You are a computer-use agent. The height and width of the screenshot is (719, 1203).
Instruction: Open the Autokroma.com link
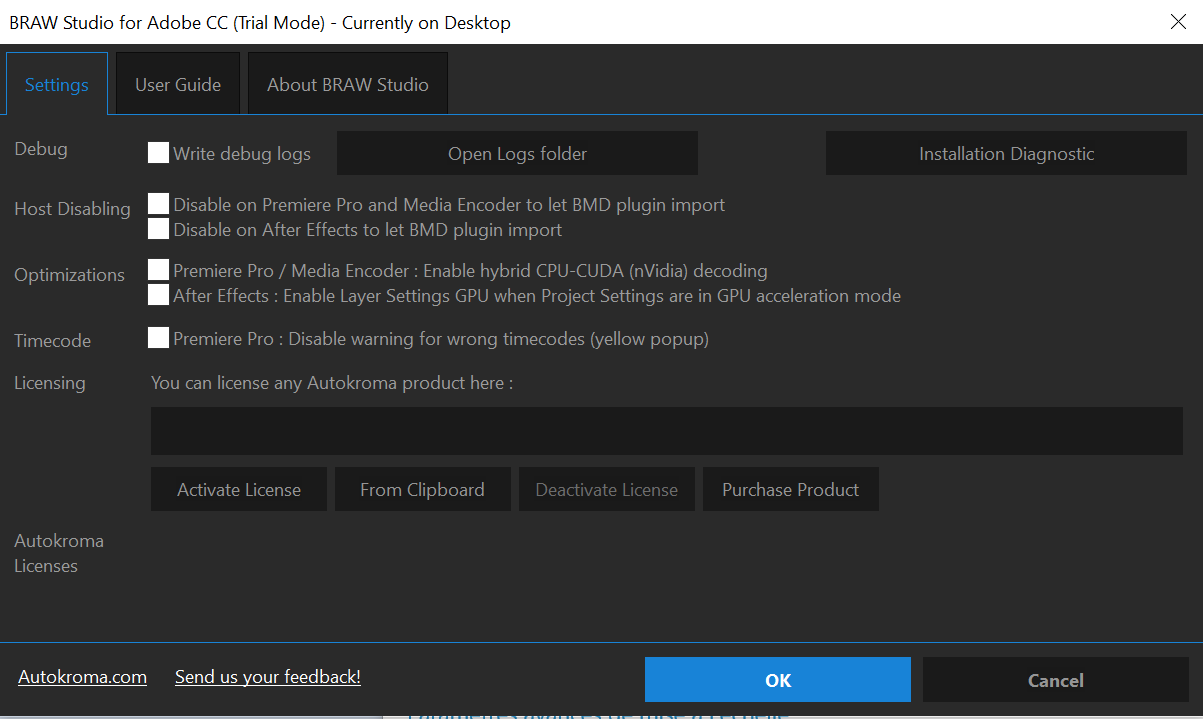[82, 677]
